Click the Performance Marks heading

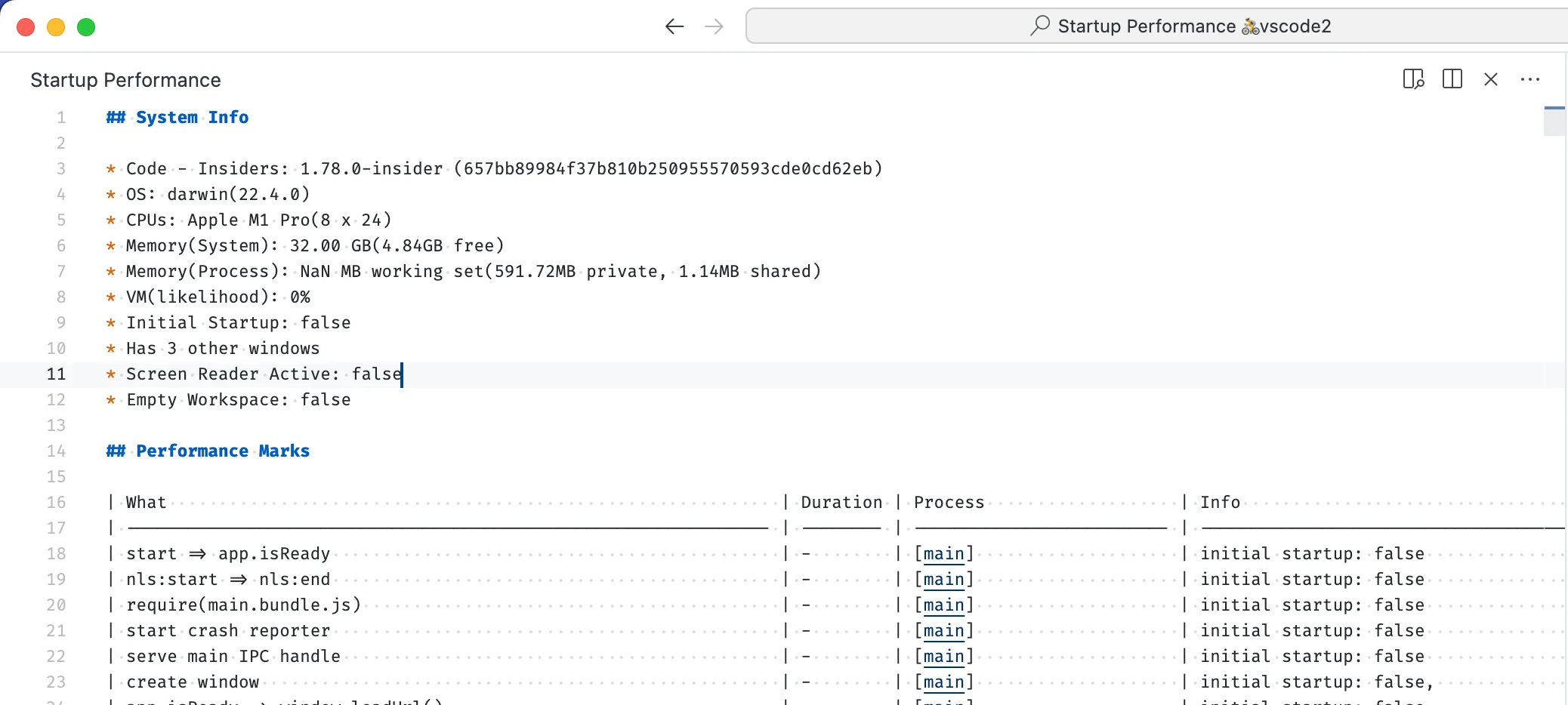208,451
